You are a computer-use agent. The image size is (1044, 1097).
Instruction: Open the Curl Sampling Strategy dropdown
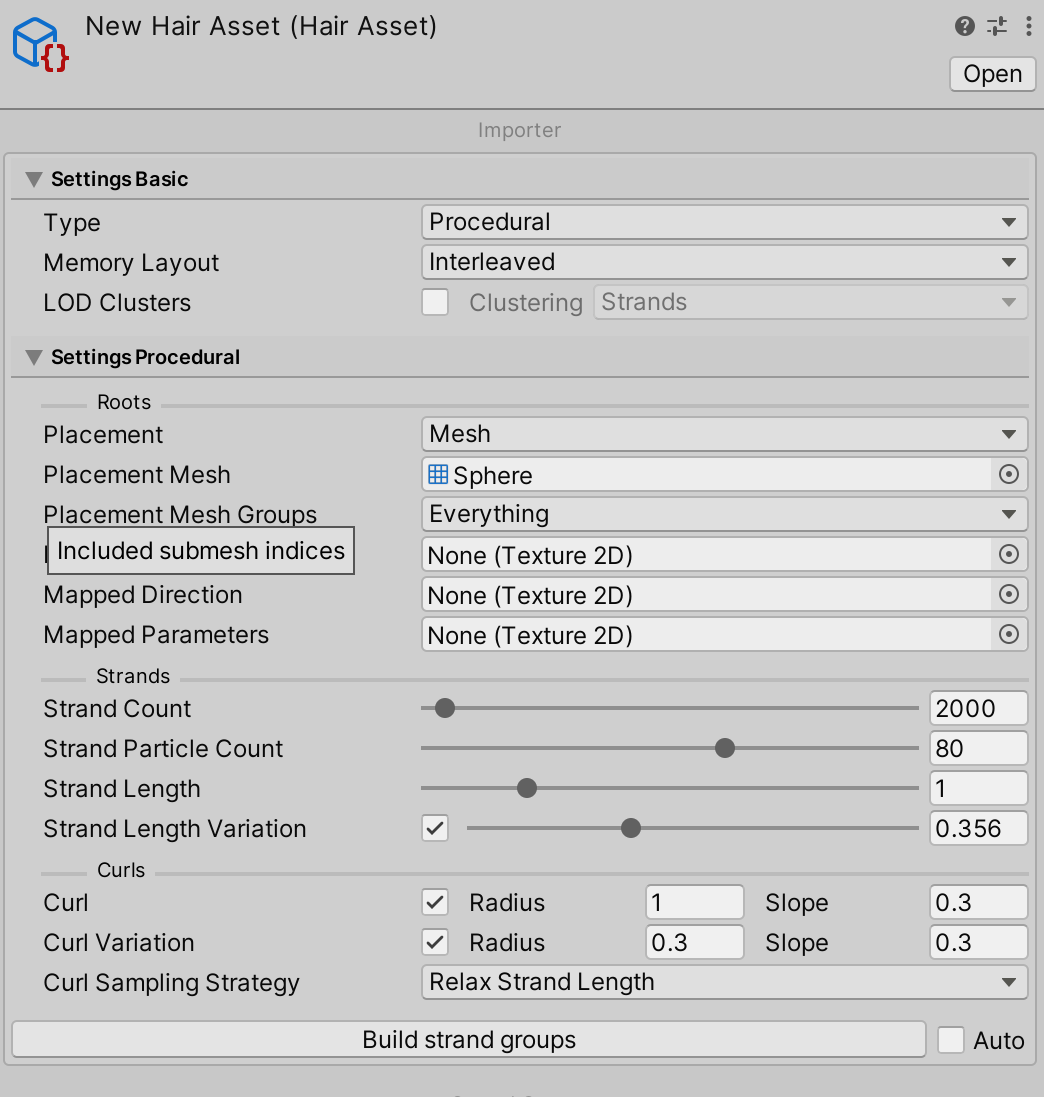pyautogui.click(x=724, y=982)
